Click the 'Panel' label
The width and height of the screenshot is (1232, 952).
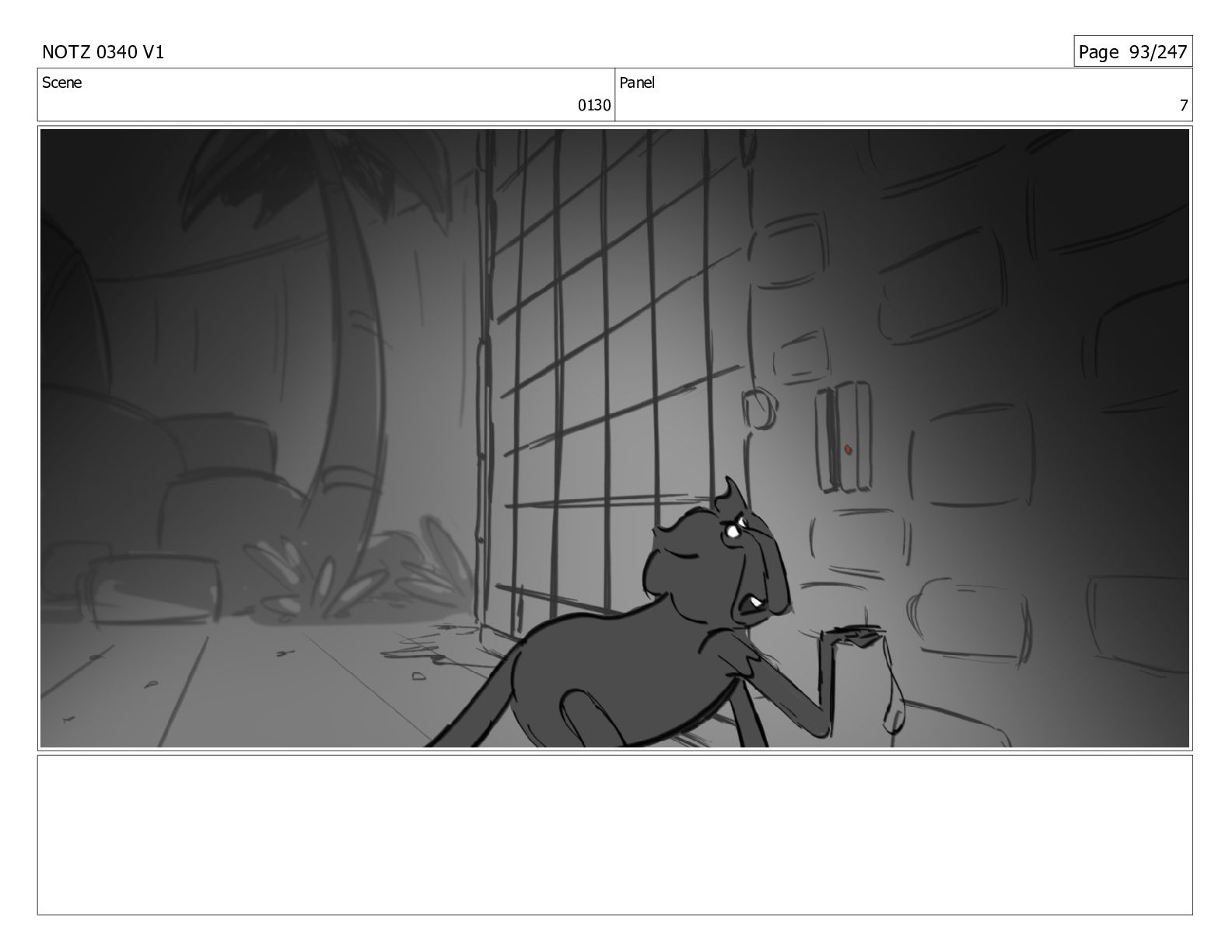tap(637, 82)
